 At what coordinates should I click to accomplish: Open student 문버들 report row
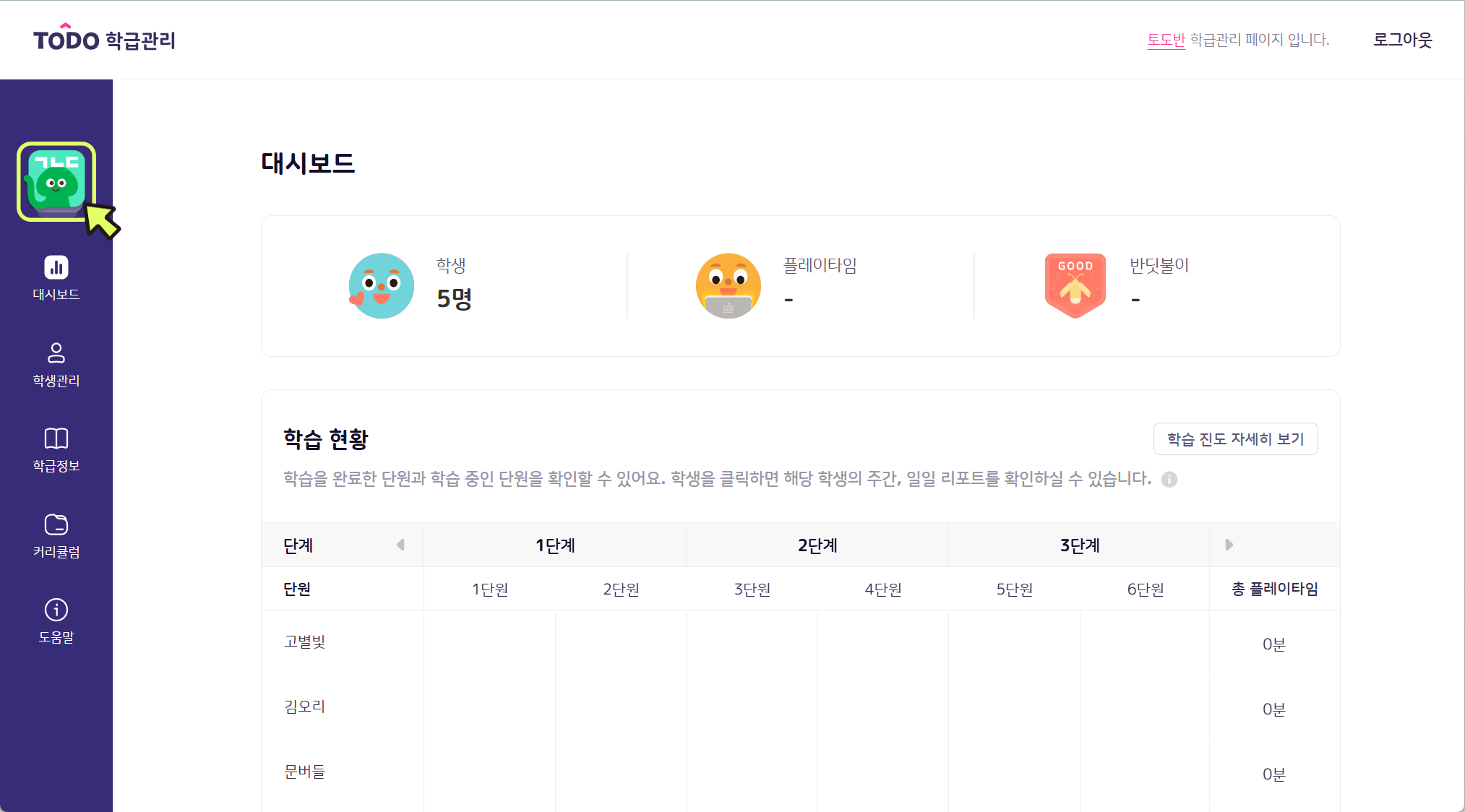(x=801, y=773)
